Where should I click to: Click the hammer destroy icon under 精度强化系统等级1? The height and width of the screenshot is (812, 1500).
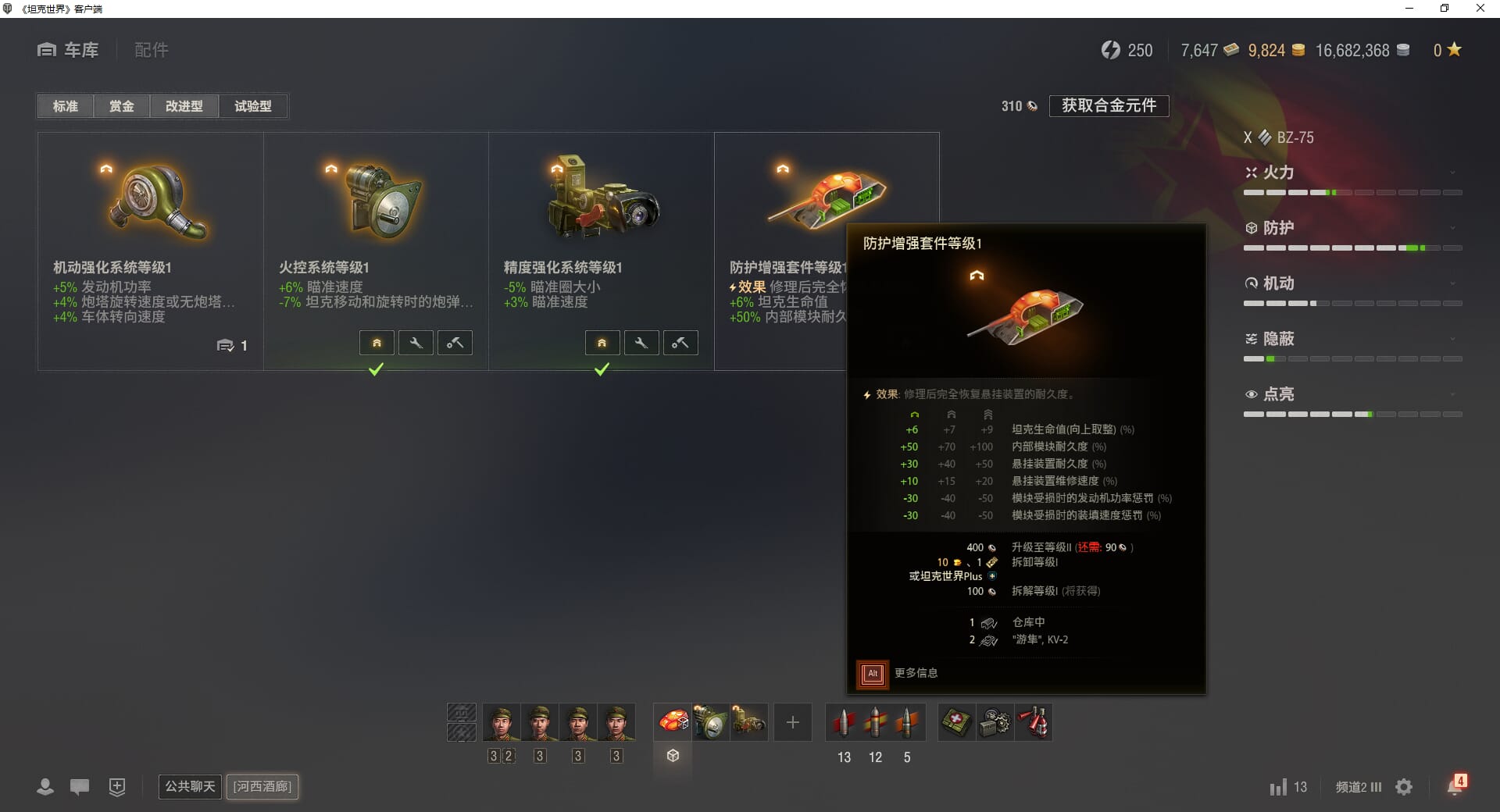pos(680,343)
